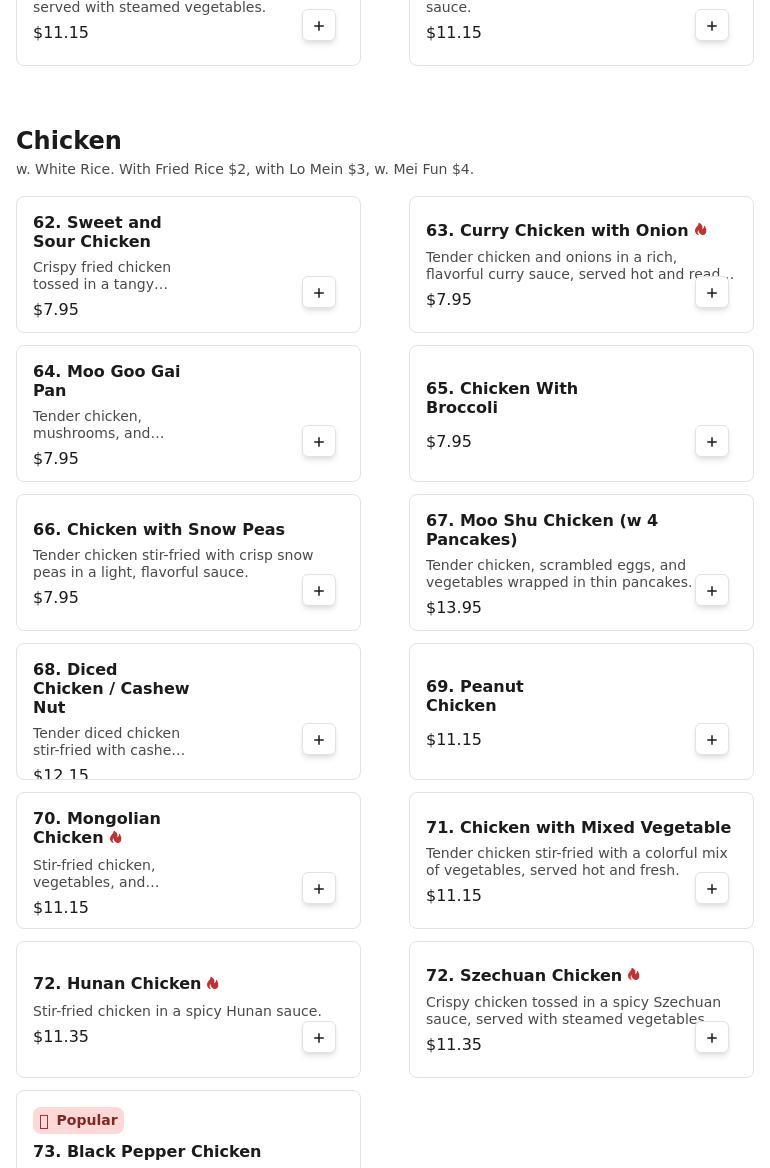Image resolution: width=770 pixels, height=1168 pixels.
Task: Add Mongolian Chicken using plus icon
Action: click(319, 889)
